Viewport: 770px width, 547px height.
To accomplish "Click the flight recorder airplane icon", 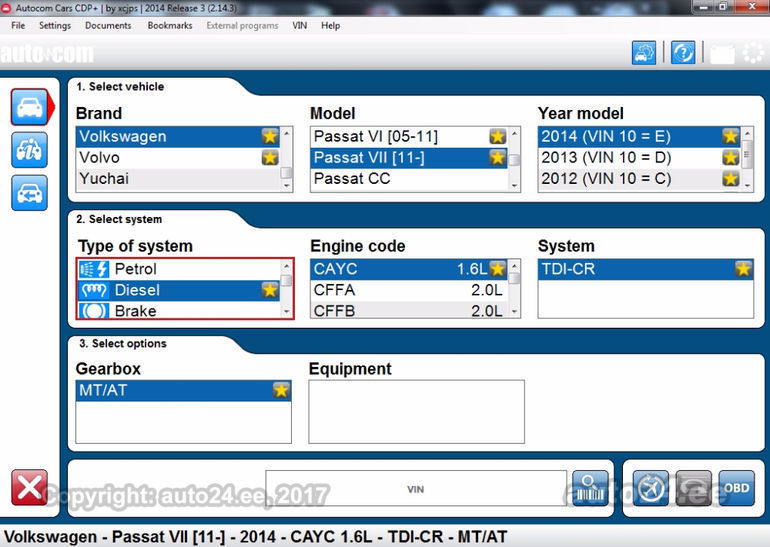I will [x=651, y=488].
